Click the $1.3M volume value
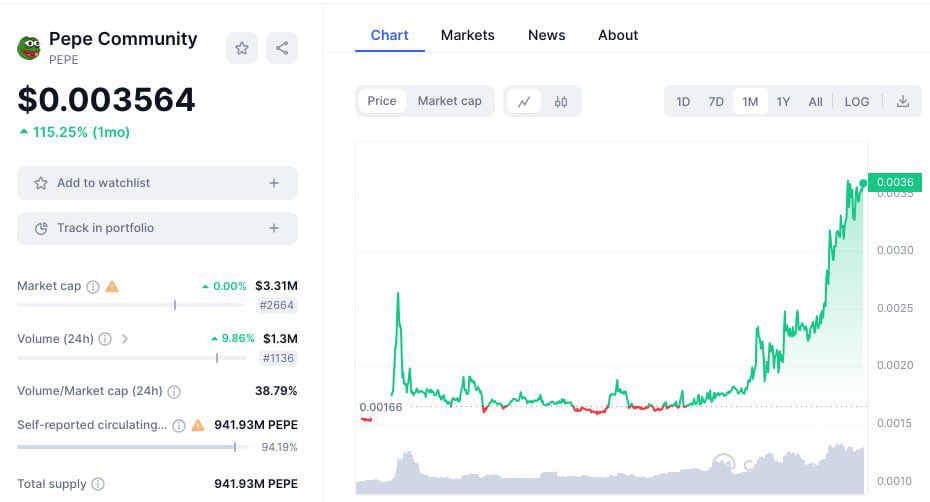The height and width of the screenshot is (502, 930). pyautogui.click(x=280, y=339)
